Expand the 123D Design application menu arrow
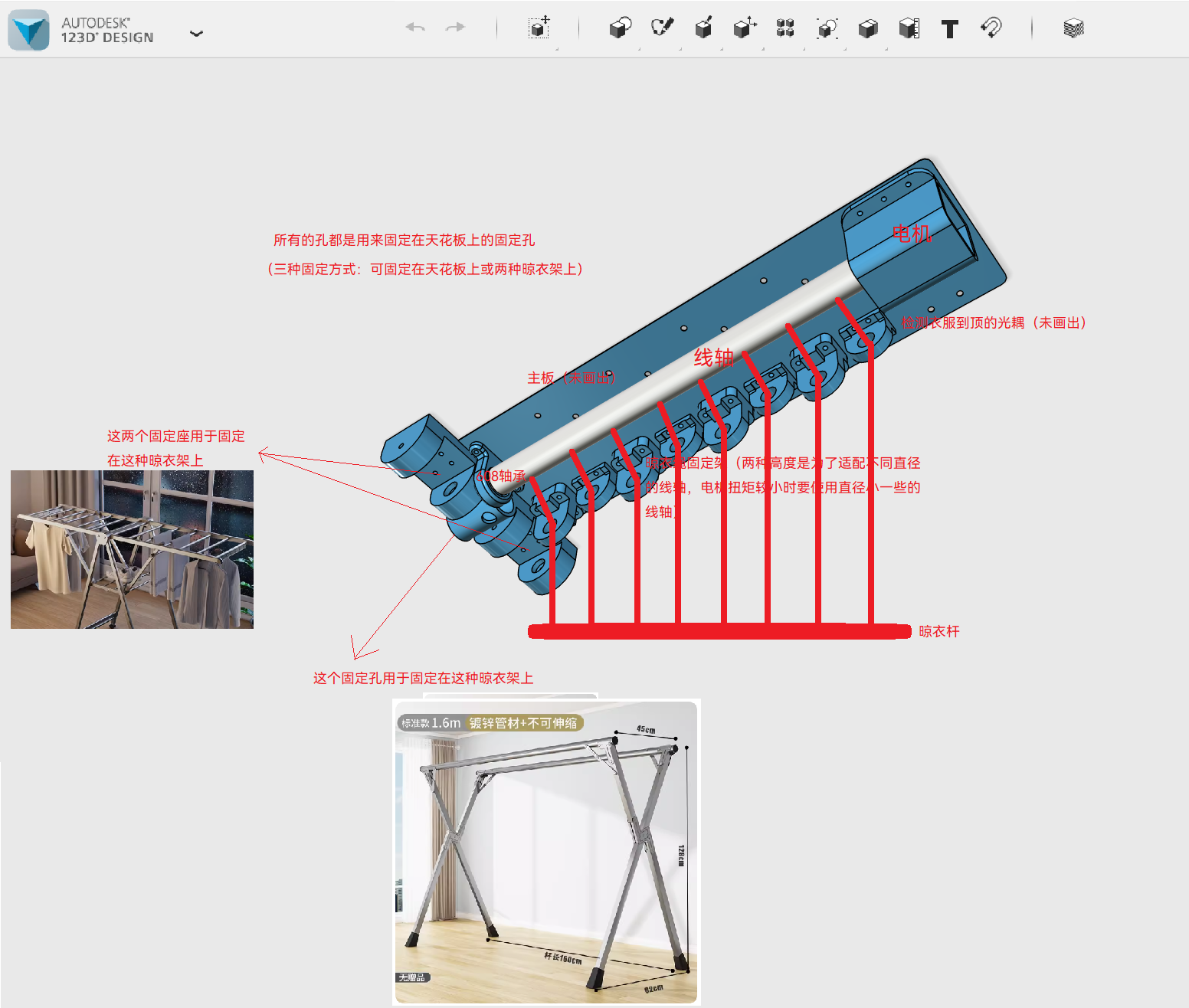 [196, 33]
